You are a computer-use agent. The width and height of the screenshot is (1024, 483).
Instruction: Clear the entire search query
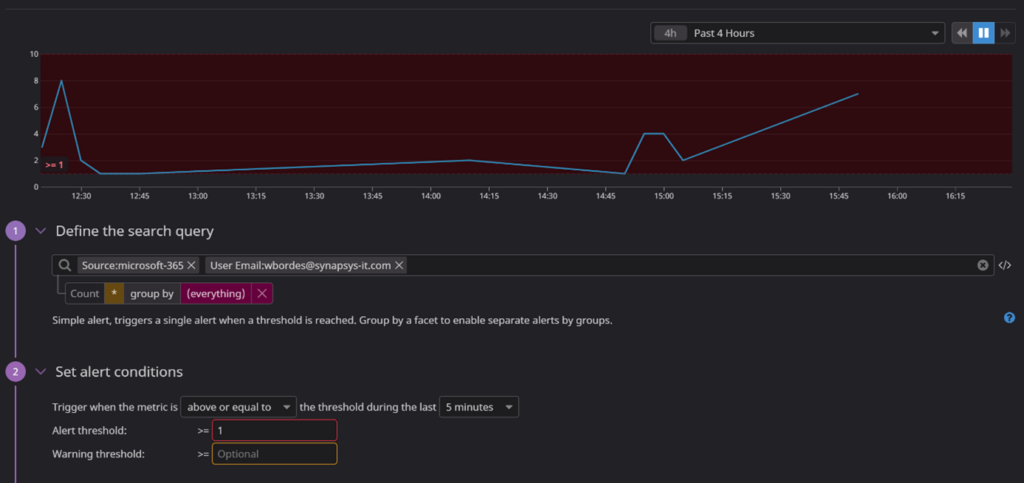click(x=983, y=265)
